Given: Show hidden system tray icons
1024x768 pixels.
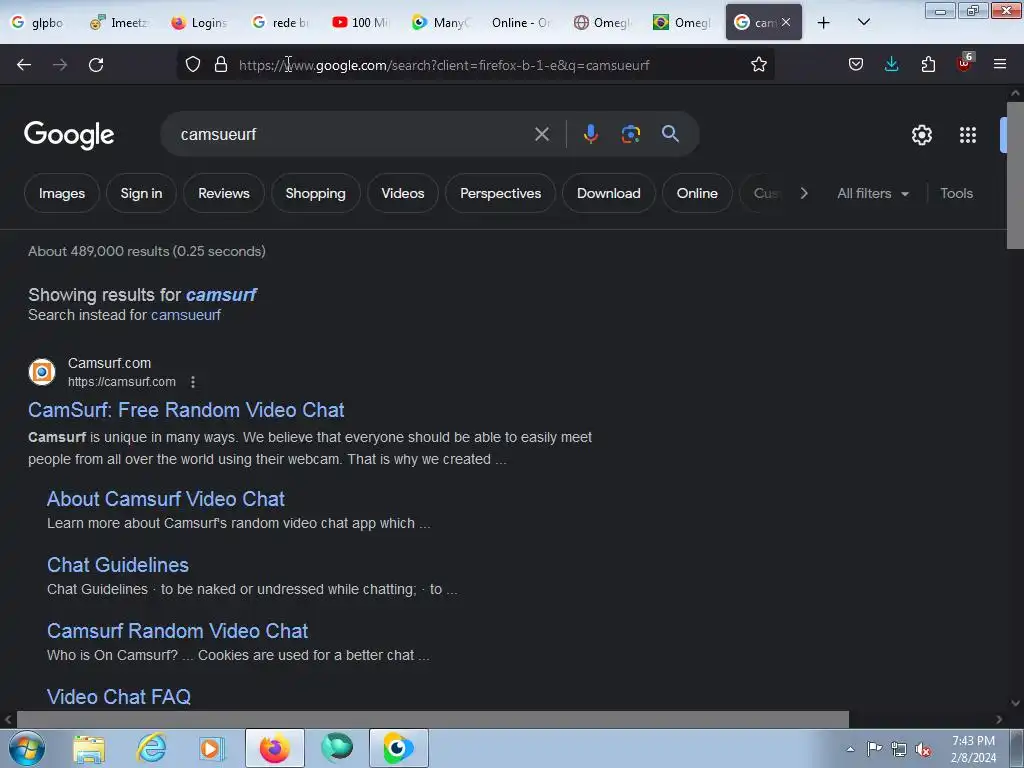Looking at the screenshot, I should click(850, 750).
